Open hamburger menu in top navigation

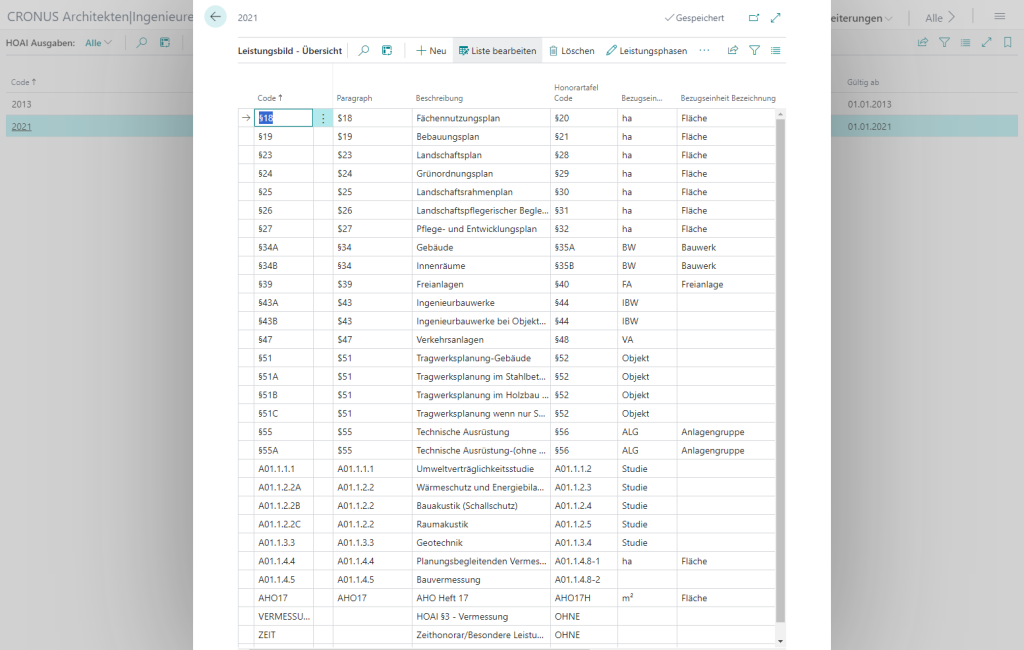click(1000, 16)
